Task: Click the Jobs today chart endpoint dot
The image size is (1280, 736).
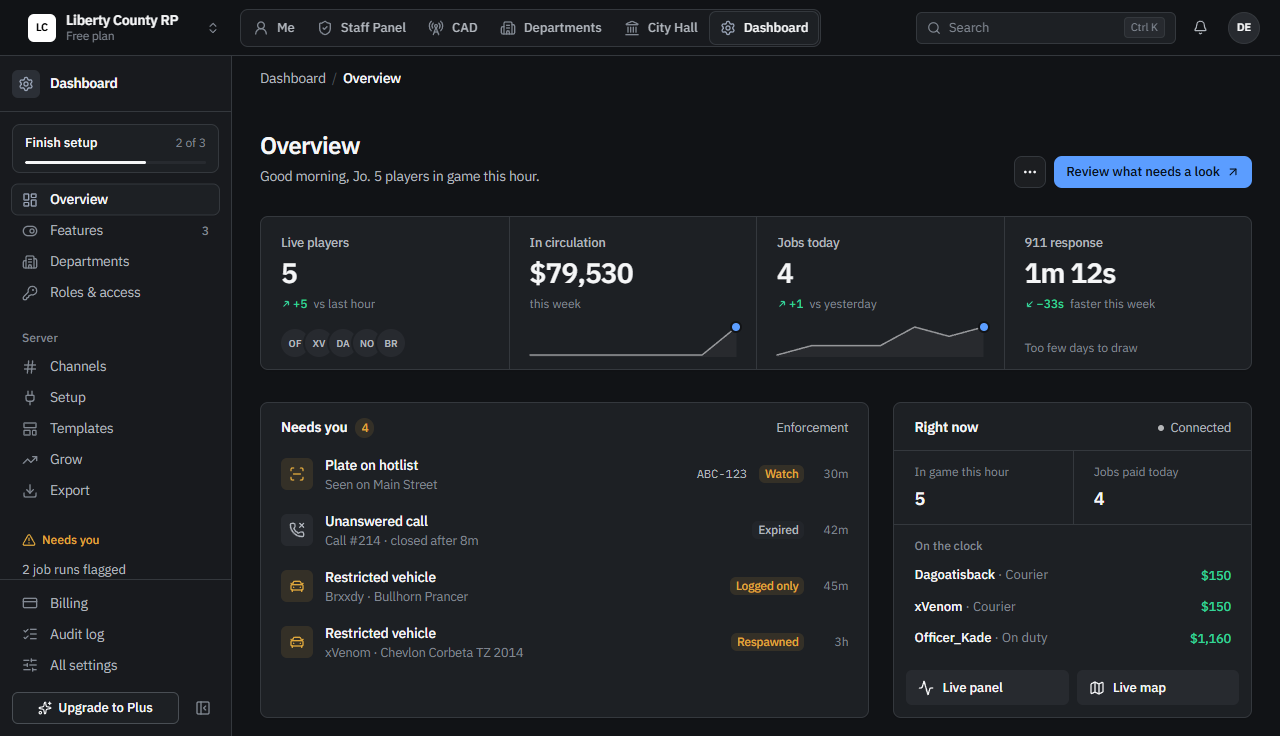Action: [984, 327]
